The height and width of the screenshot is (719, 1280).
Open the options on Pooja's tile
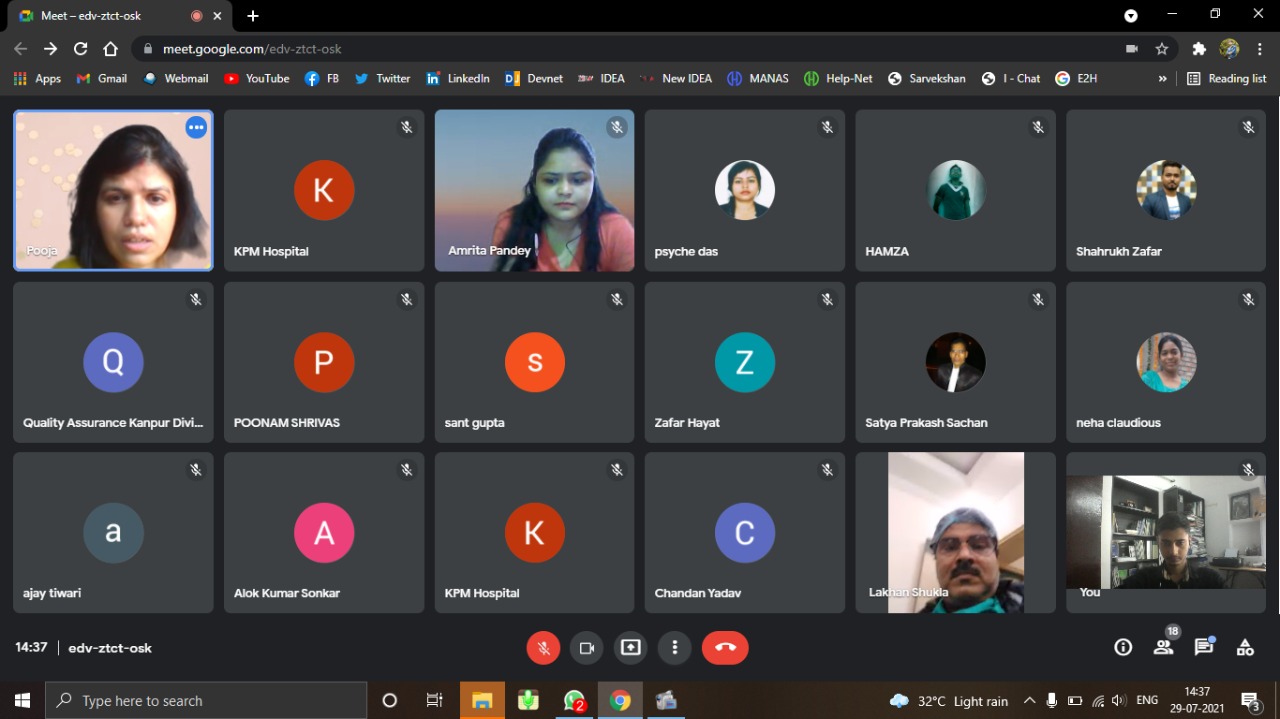tap(196, 127)
